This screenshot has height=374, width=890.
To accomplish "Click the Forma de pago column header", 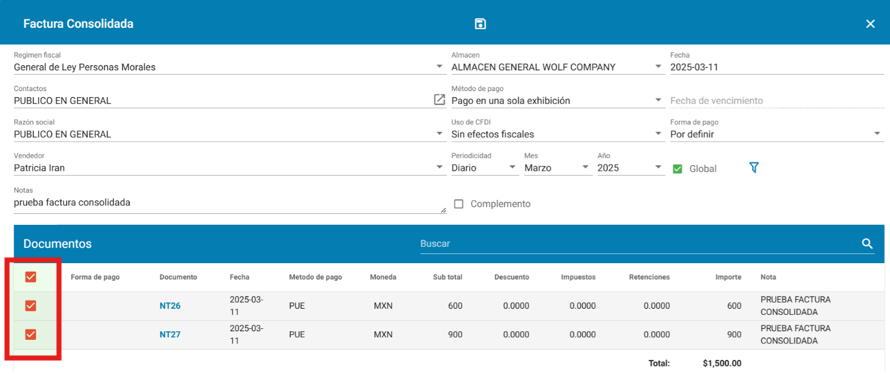I will [x=95, y=278].
